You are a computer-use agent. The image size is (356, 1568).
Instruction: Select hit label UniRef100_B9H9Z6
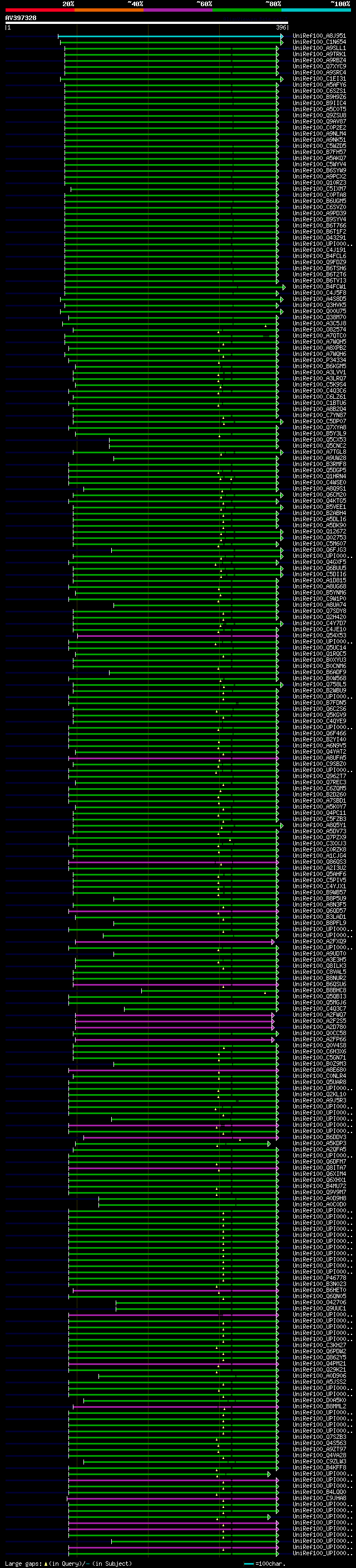(x=319, y=97)
